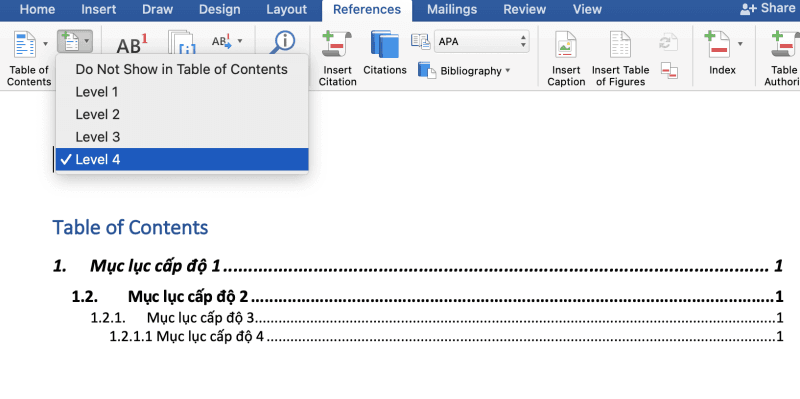Image resolution: width=800 pixels, height=399 pixels.
Task: Click the Add Text icon button
Action: pyautogui.click(x=75, y=41)
